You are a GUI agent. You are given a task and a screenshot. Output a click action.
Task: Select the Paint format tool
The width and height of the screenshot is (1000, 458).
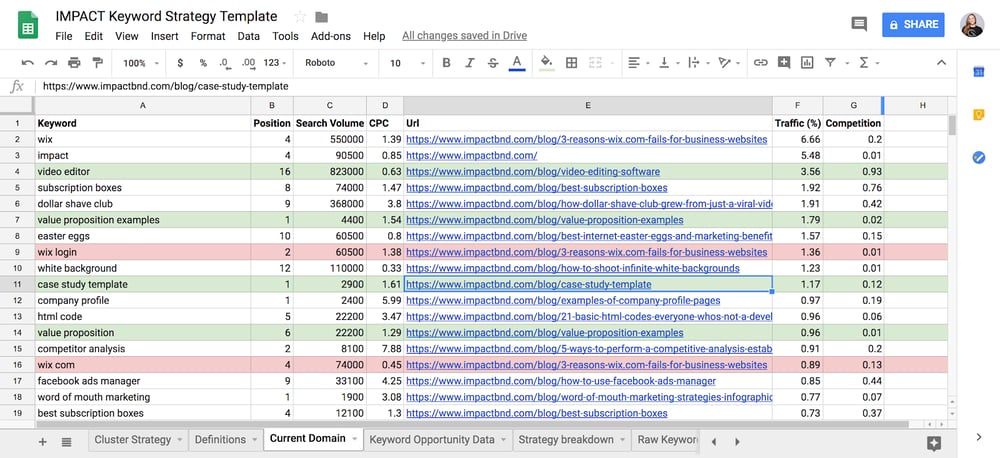point(98,63)
